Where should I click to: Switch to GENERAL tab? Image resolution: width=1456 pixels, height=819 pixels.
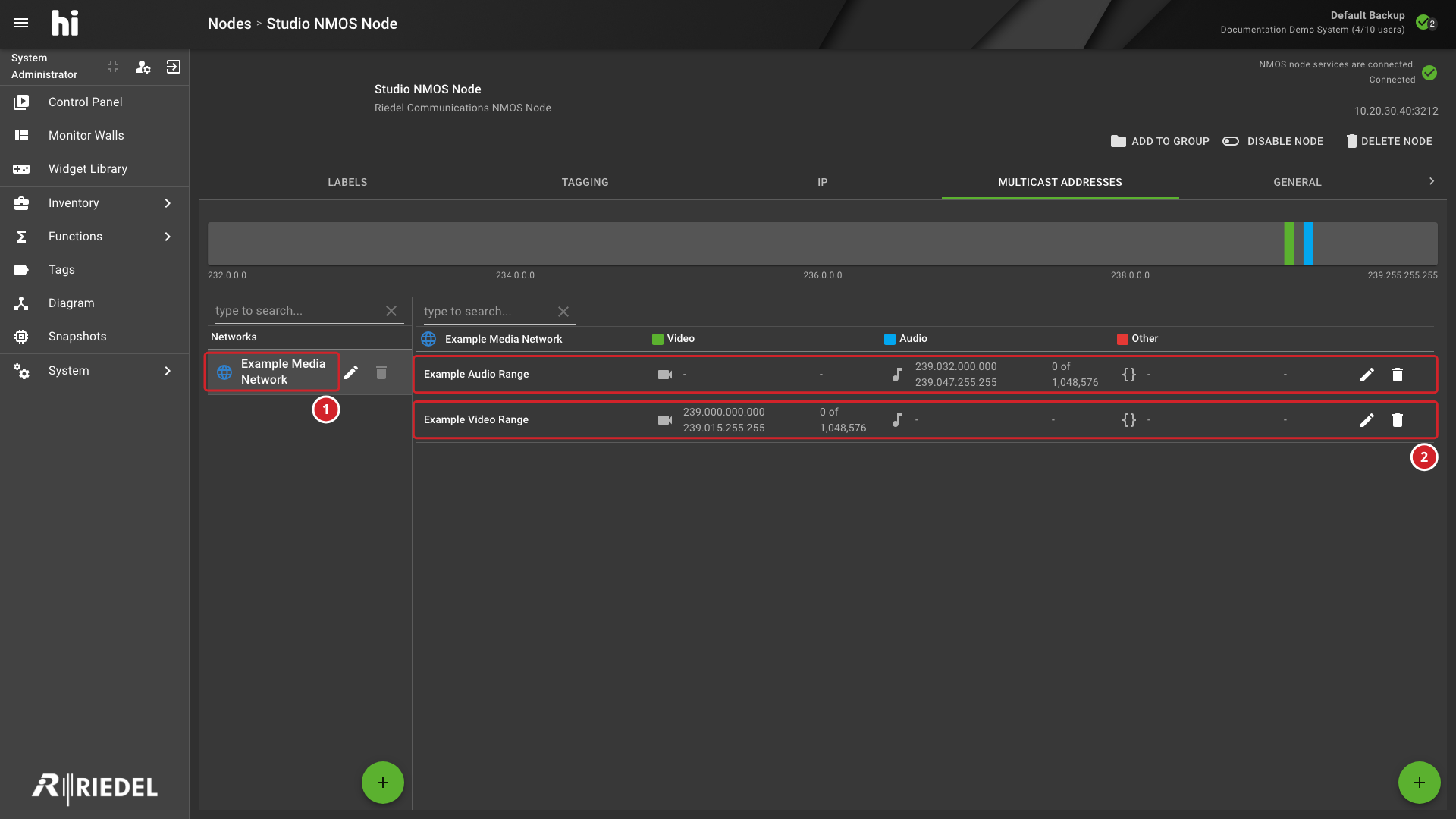1297,182
